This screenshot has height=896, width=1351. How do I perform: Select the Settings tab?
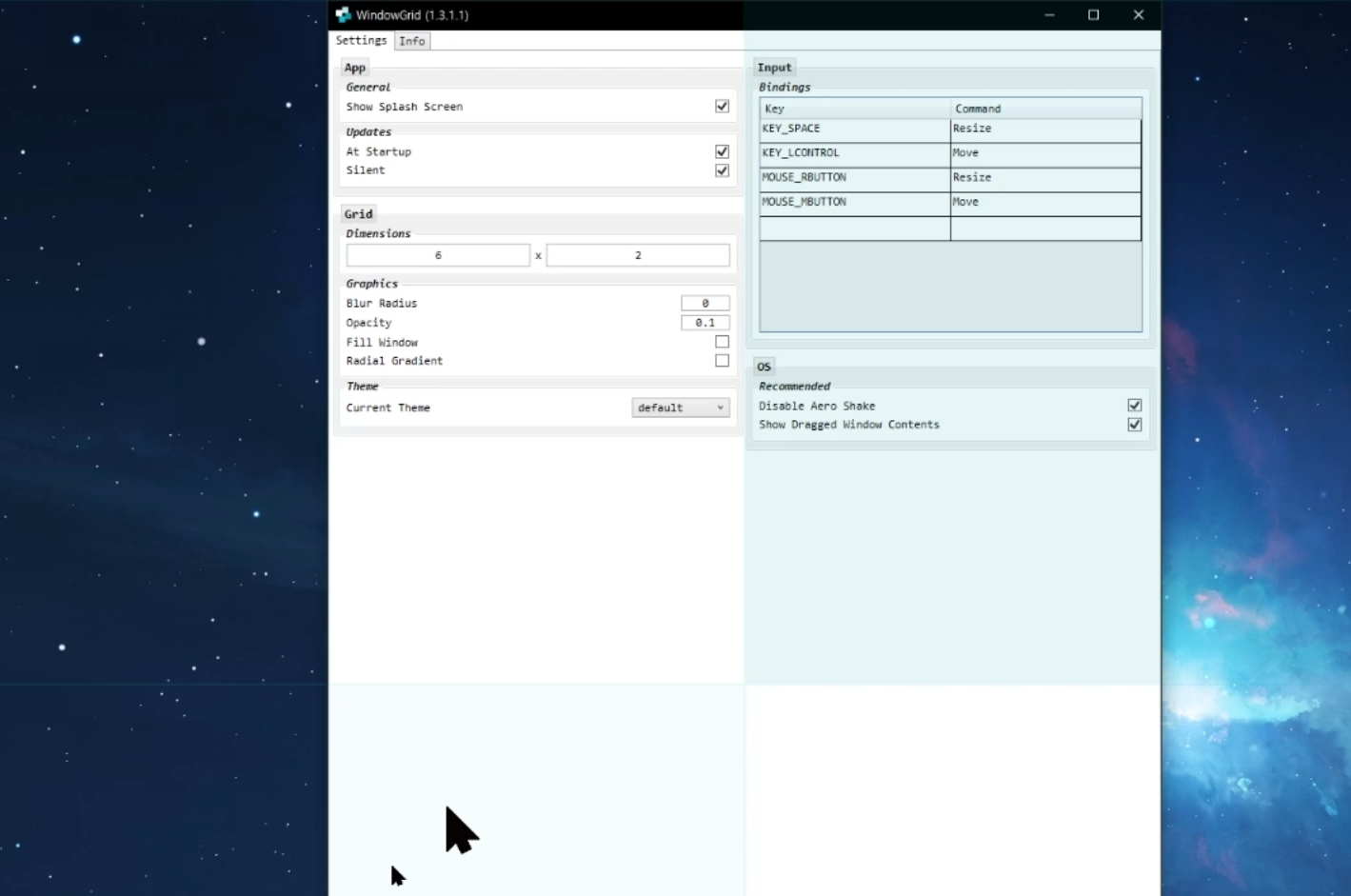pyautogui.click(x=362, y=40)
